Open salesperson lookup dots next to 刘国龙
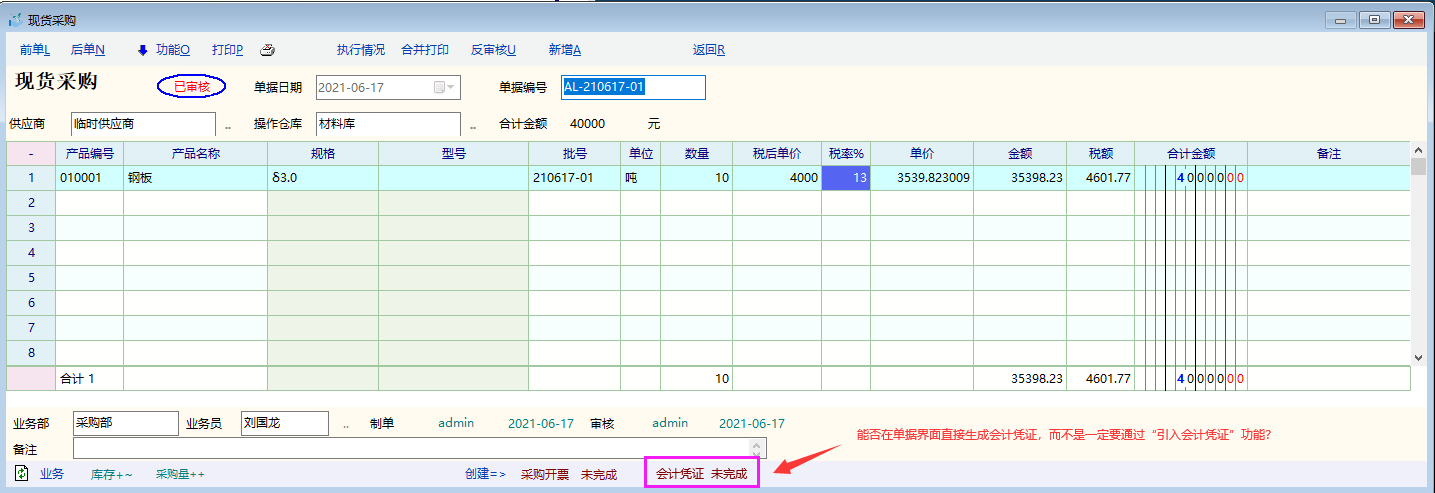Screen dimensions: 1435x493 346,424
